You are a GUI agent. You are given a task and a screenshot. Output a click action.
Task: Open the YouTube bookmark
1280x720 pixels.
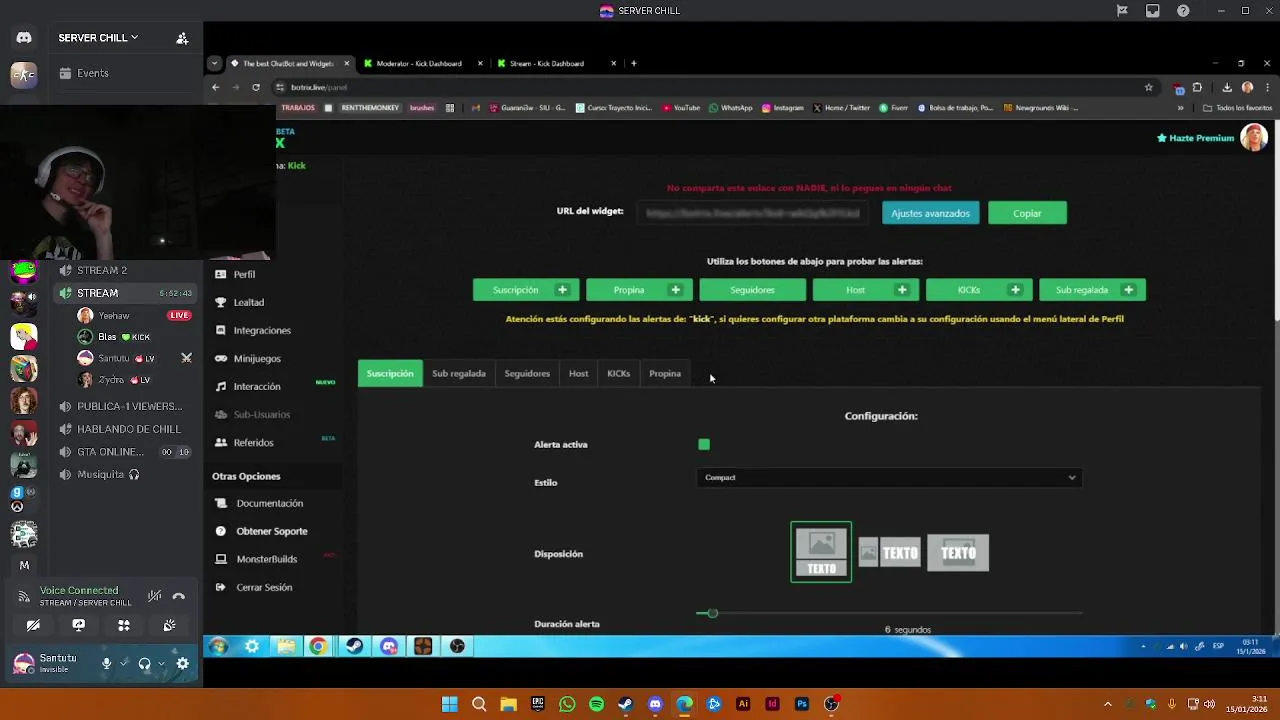pyautogui.click(x=681, y=108)
